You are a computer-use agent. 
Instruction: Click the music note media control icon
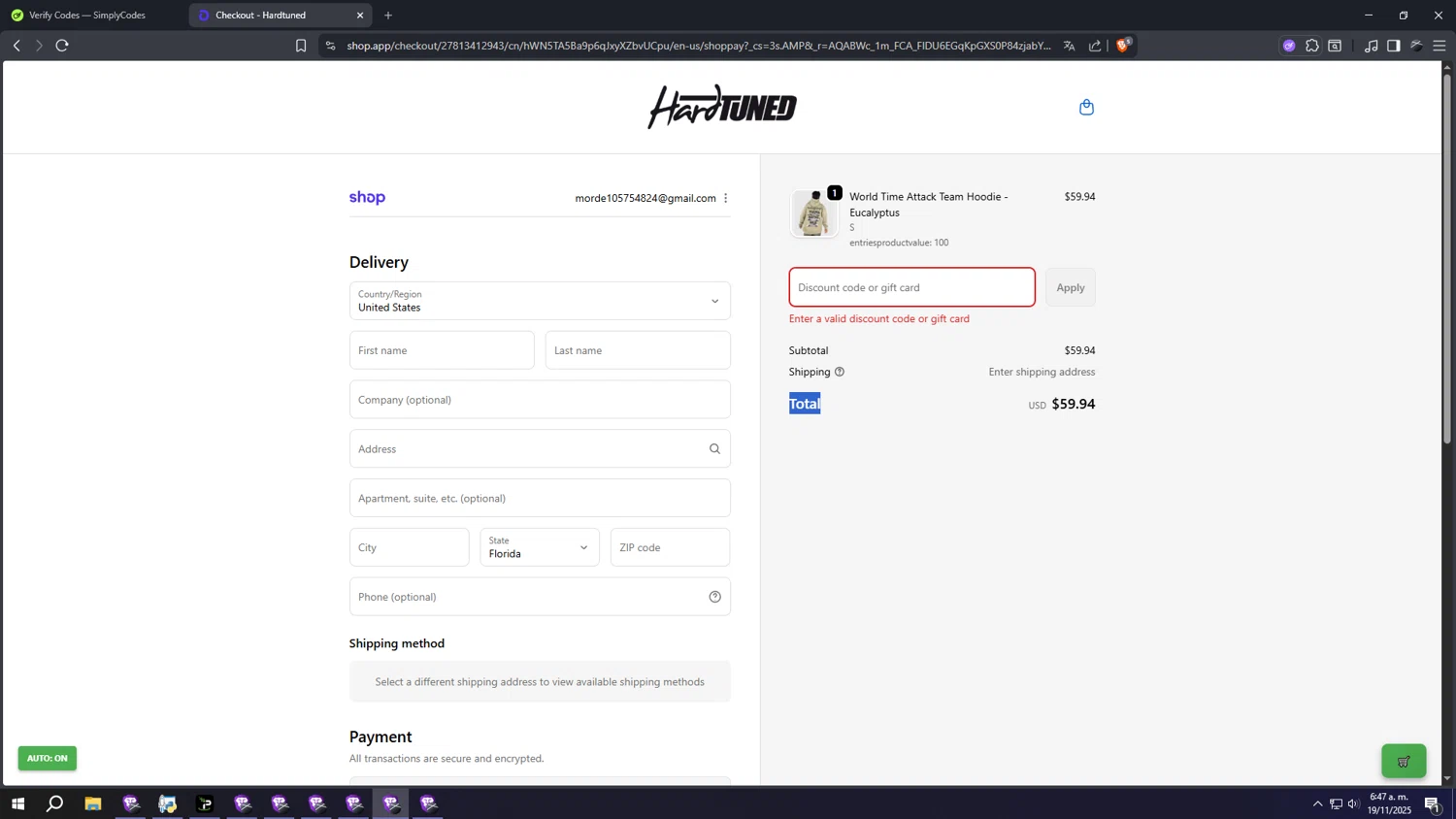[x=1371, y=46]
